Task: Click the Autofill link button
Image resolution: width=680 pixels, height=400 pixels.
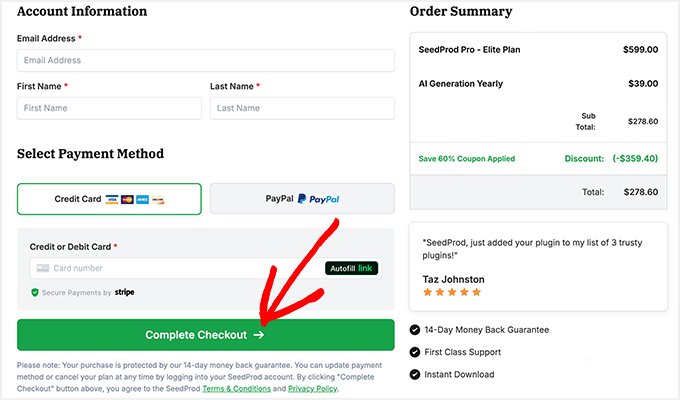Action: [x=352, y=268]
